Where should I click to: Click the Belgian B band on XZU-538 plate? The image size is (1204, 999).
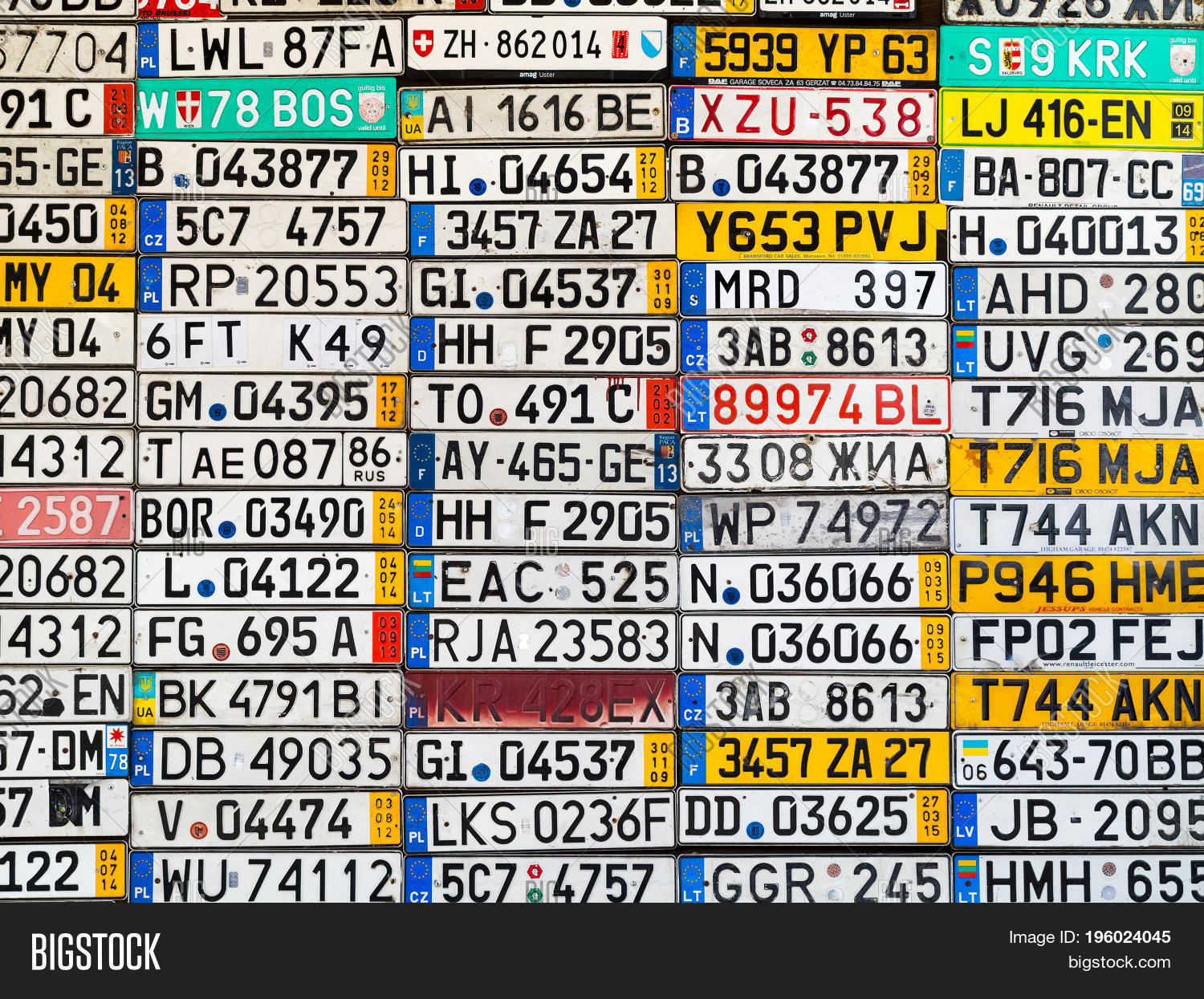click(x=683, y=114)
